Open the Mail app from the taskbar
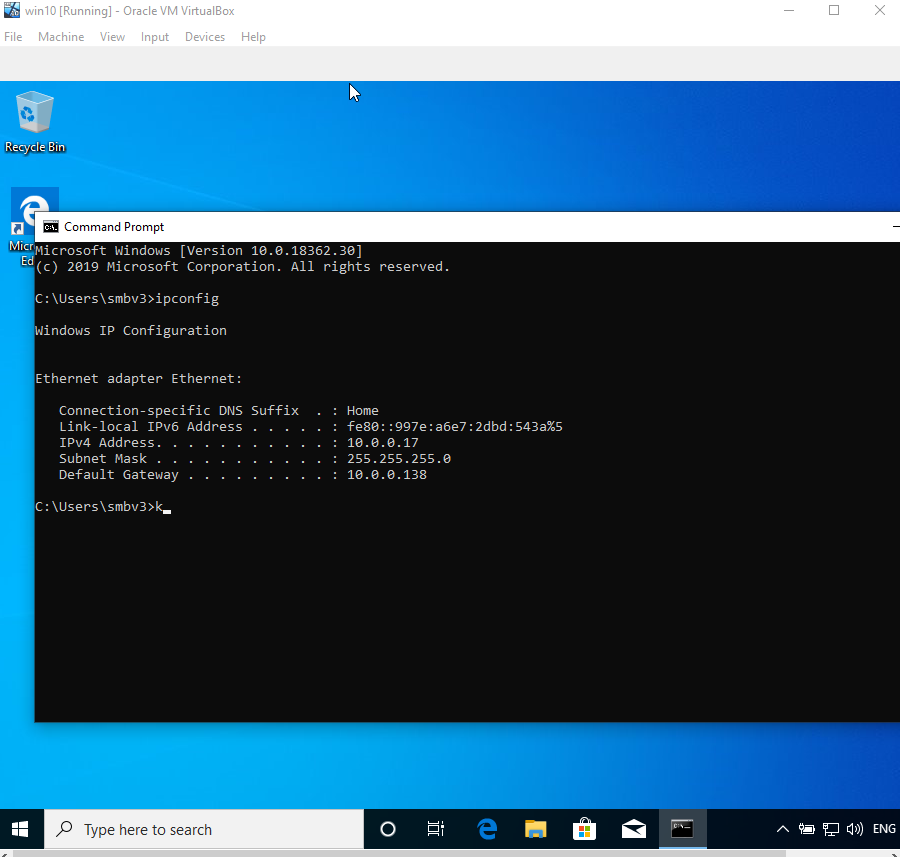 pos(634,829)
